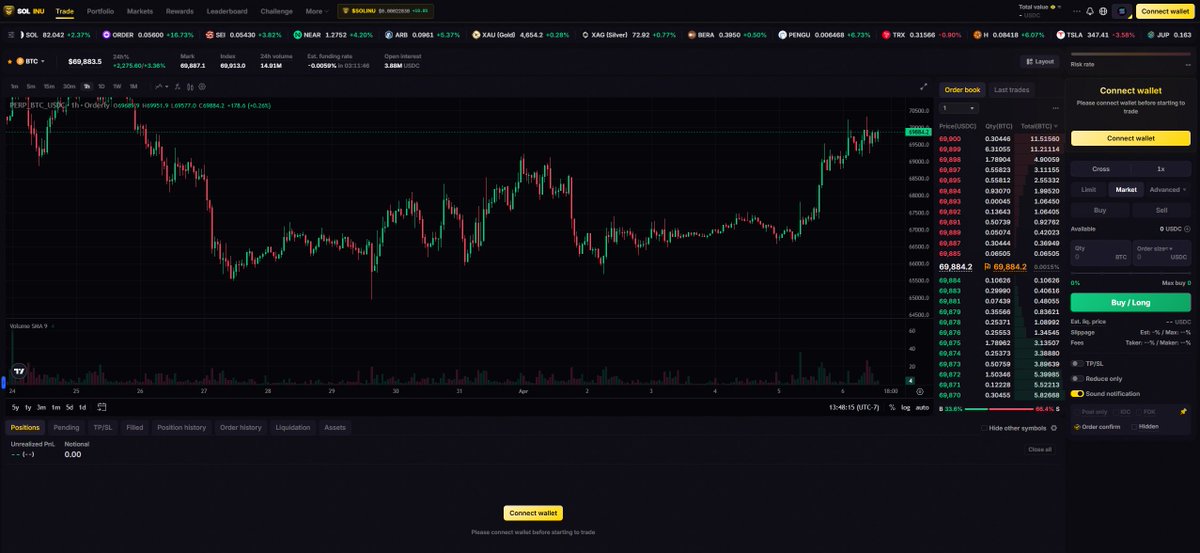Focus the Order size USDC input

tap(1161, 253)
